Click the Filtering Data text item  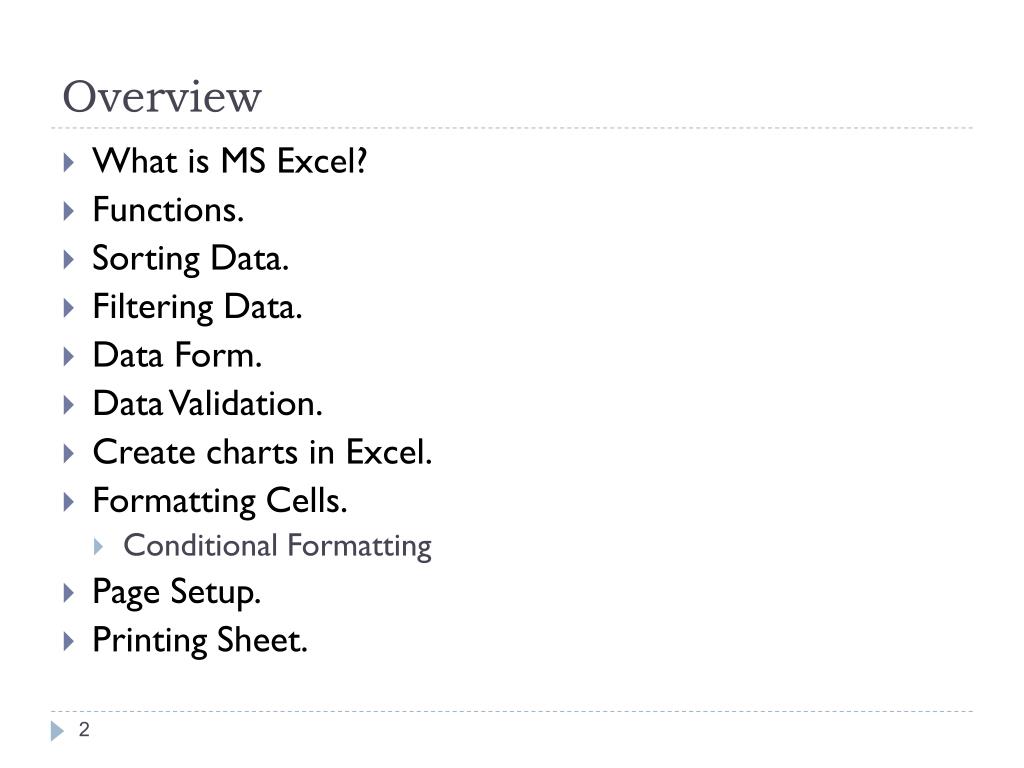tap(197, 308)
